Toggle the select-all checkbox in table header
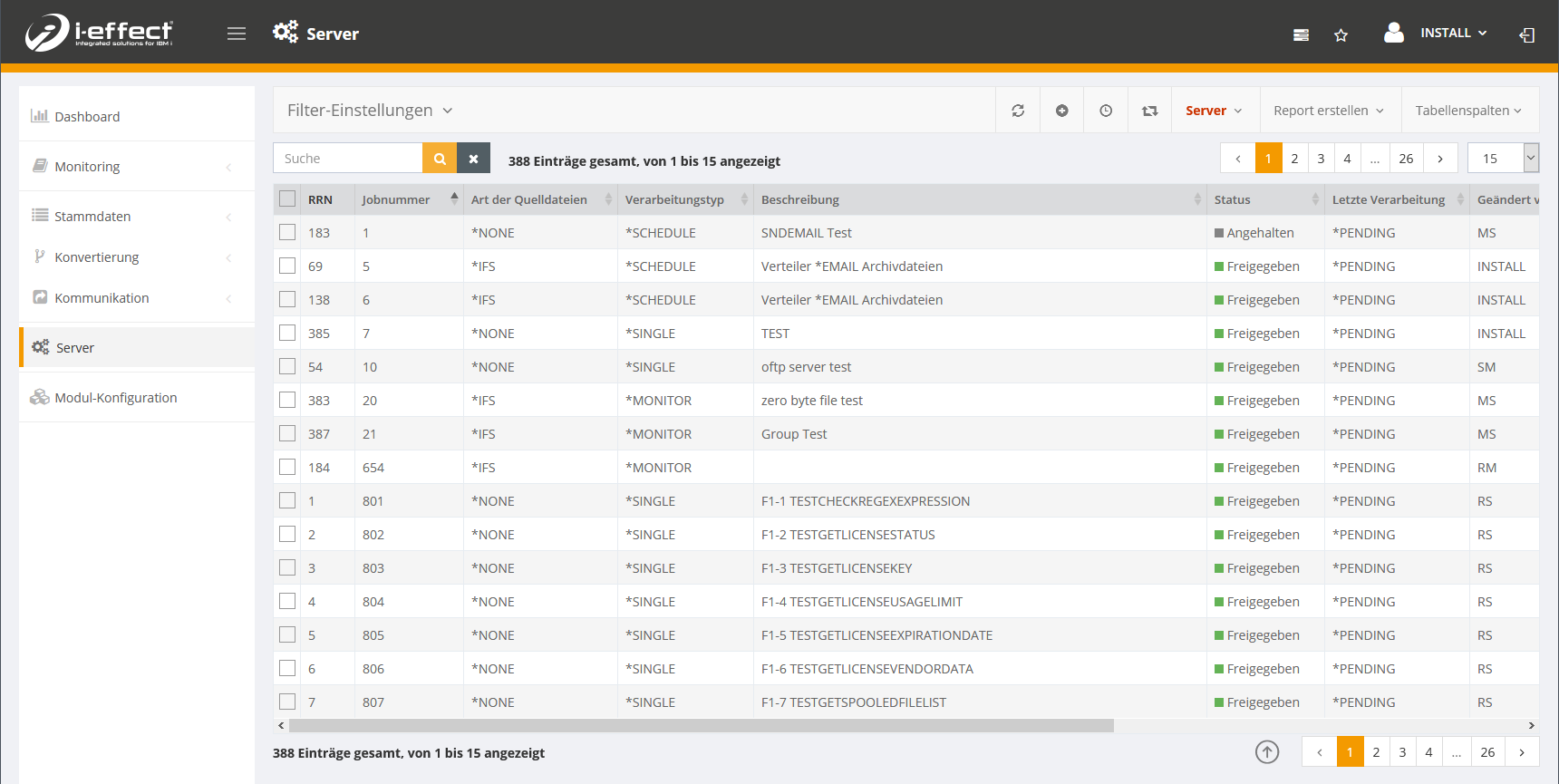Image resolution: width=1559 pixels, height=784 pixels. click(287, 198)
